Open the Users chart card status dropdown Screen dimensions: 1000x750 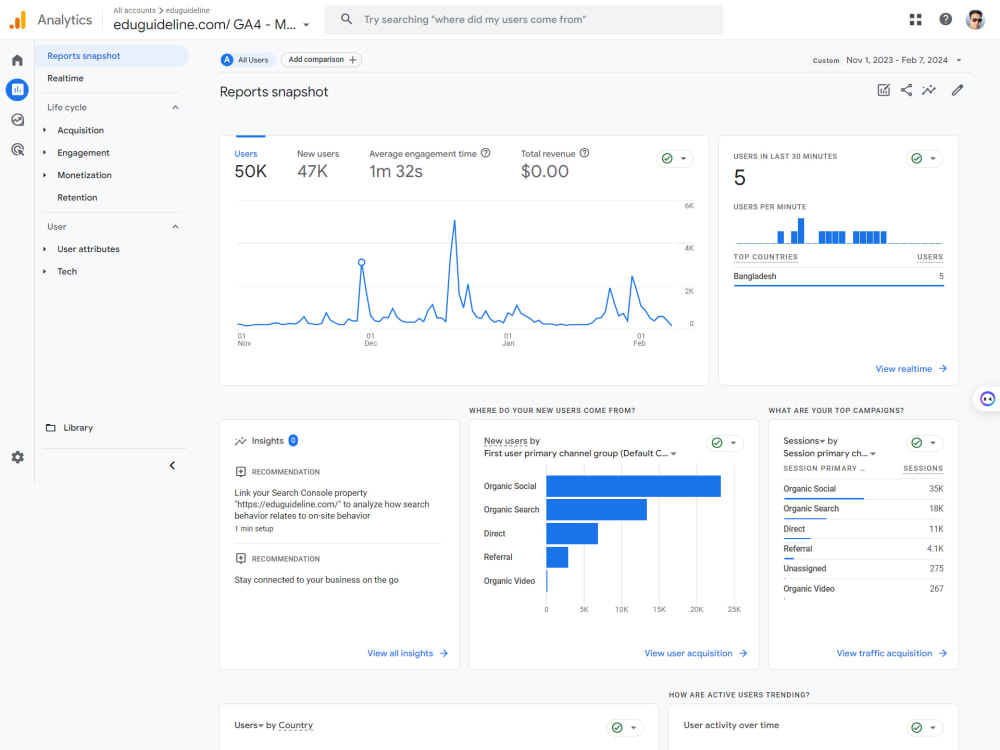click(x=675, y=158)
